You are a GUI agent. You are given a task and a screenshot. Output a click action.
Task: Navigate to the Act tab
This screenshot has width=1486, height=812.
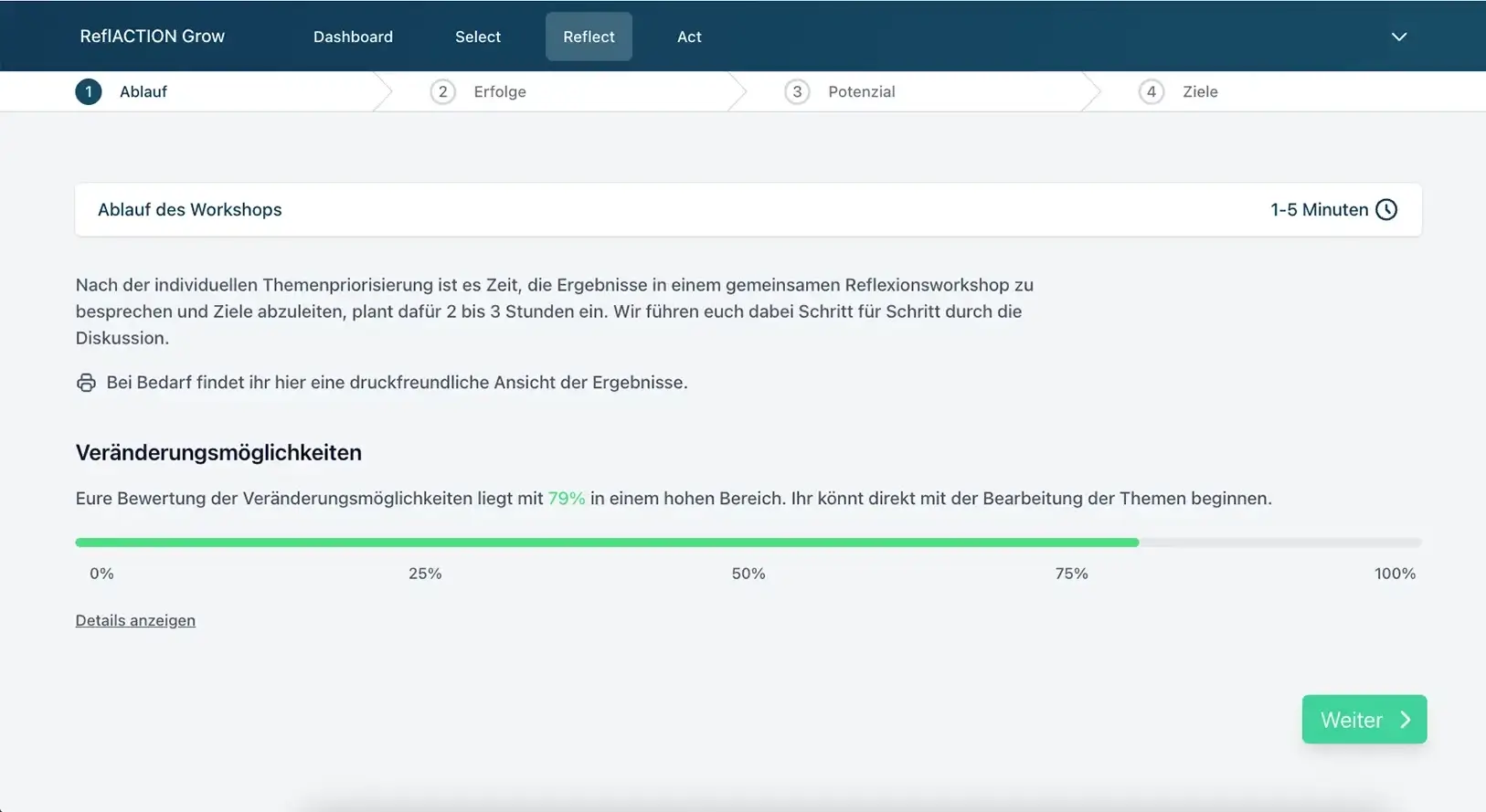pos(689,37)
